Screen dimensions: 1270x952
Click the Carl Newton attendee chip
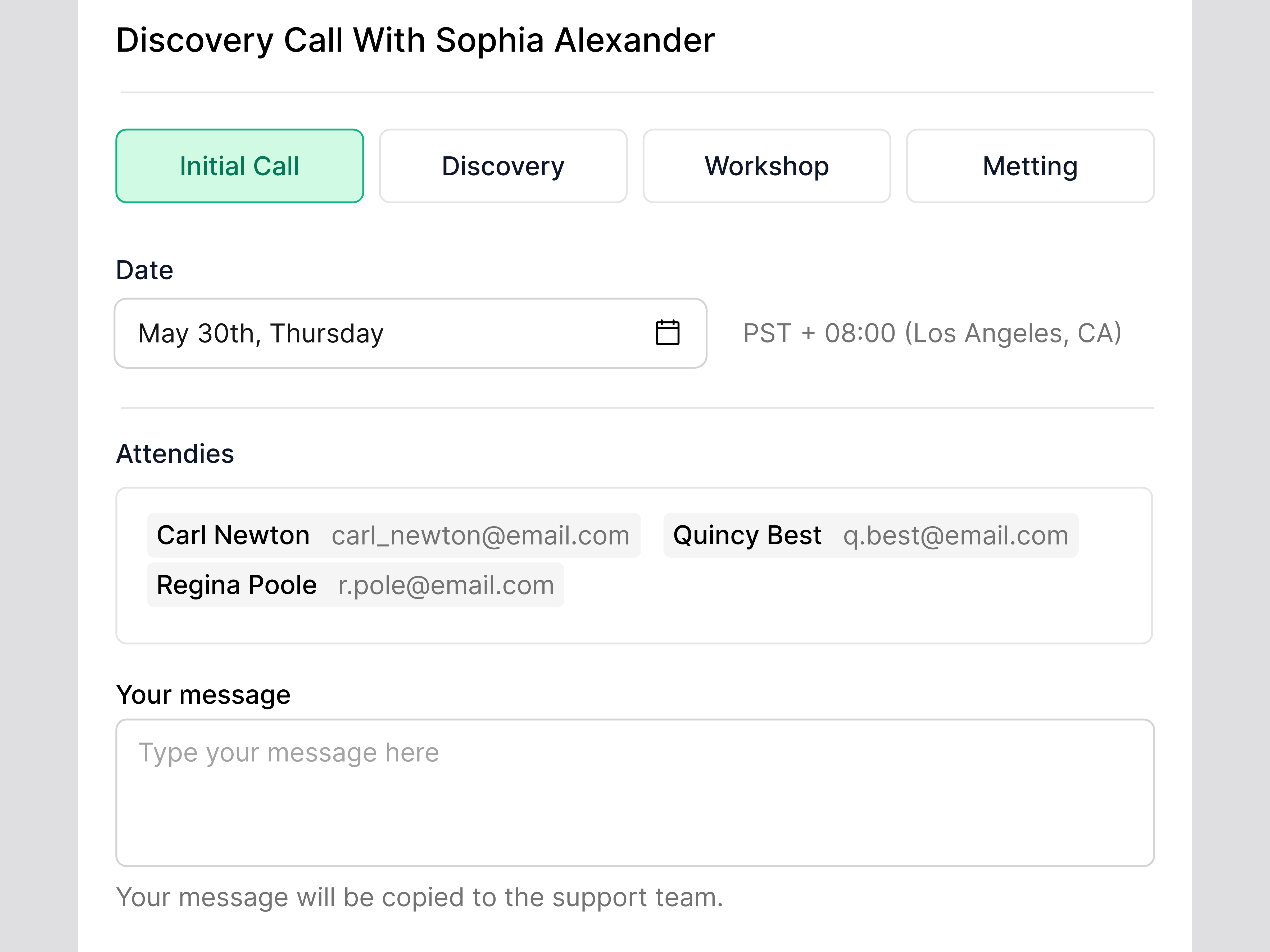point(233,535)
